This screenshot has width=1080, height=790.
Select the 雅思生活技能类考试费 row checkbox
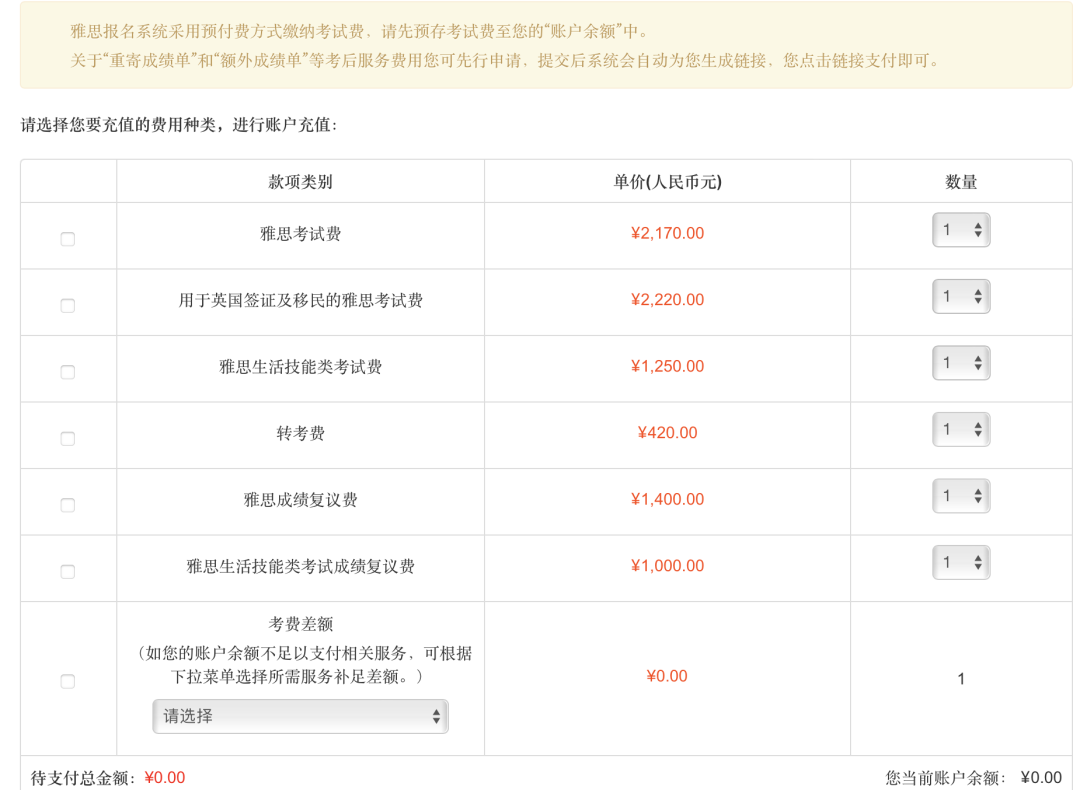68,372
